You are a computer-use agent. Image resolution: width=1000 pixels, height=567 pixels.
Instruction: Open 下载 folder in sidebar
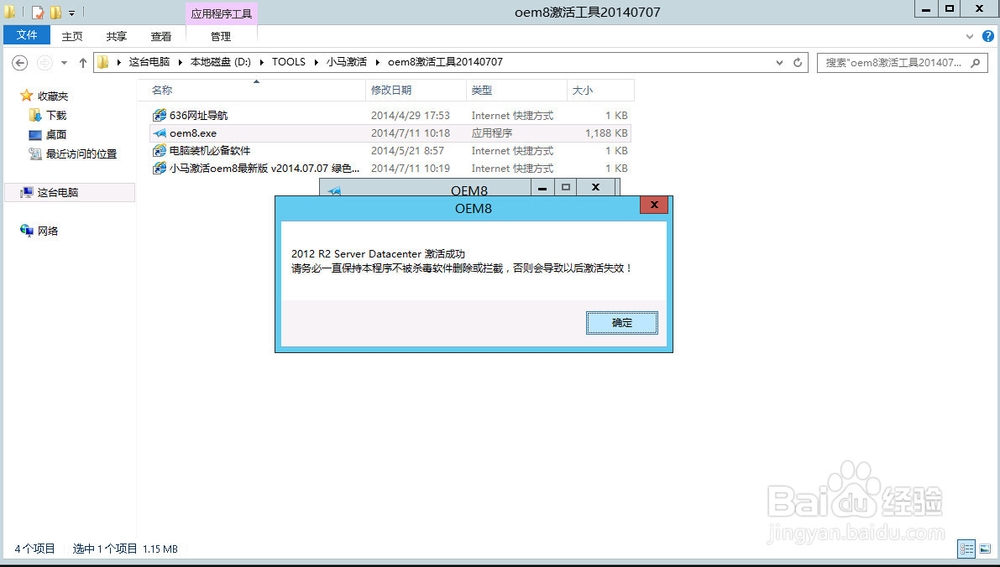56,115
